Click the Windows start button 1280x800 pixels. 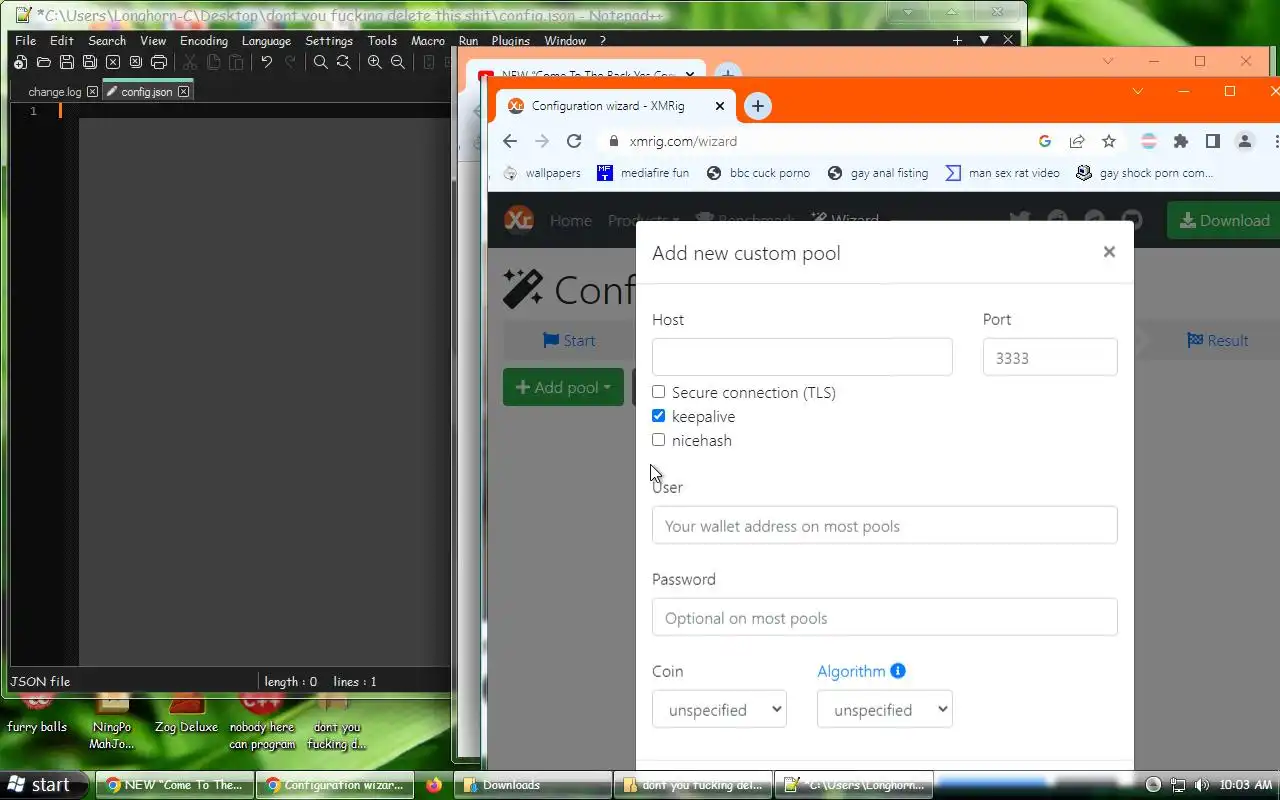pos(43,785)
